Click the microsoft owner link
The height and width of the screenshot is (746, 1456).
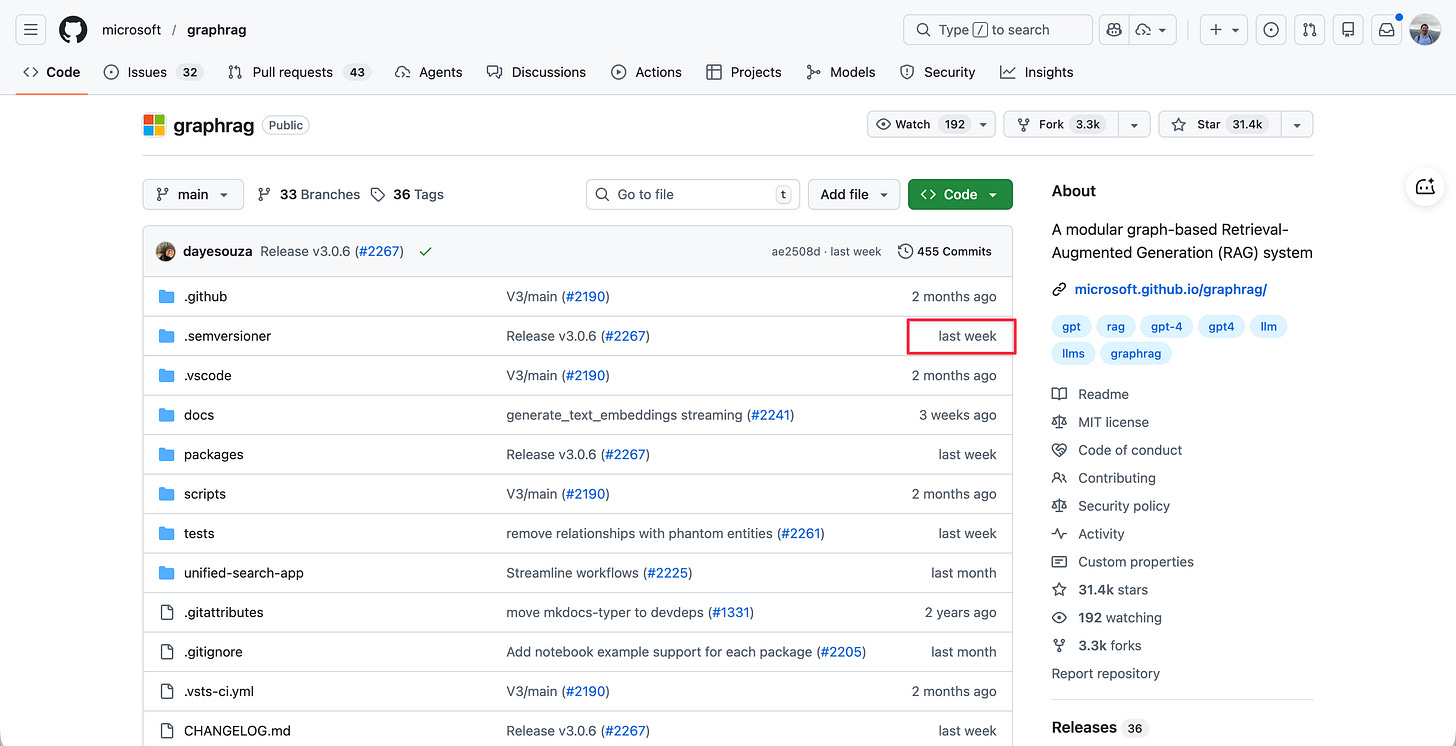pyautogui.click(x=131, y=30)
